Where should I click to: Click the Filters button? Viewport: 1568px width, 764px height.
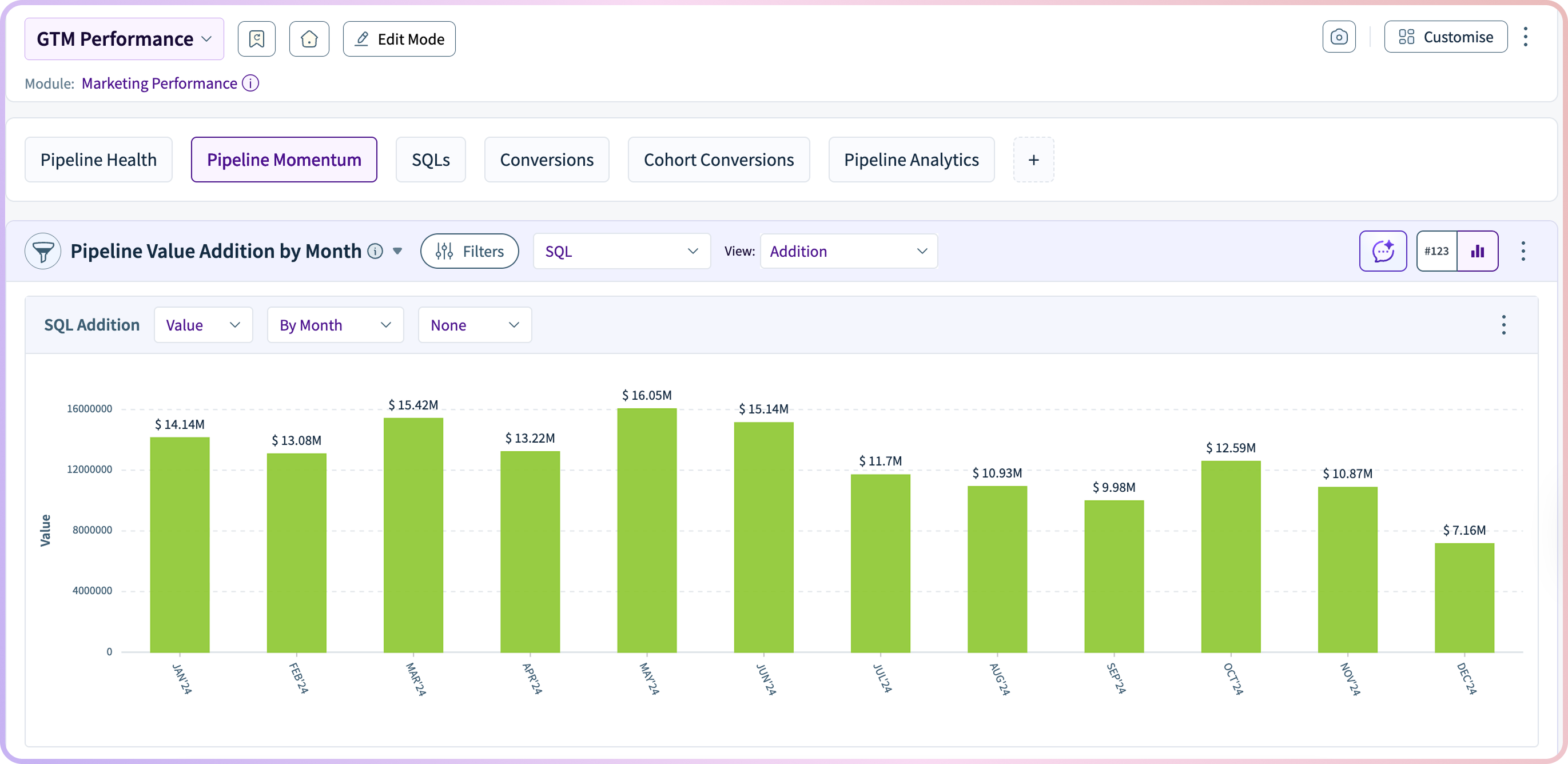[469, 251]
